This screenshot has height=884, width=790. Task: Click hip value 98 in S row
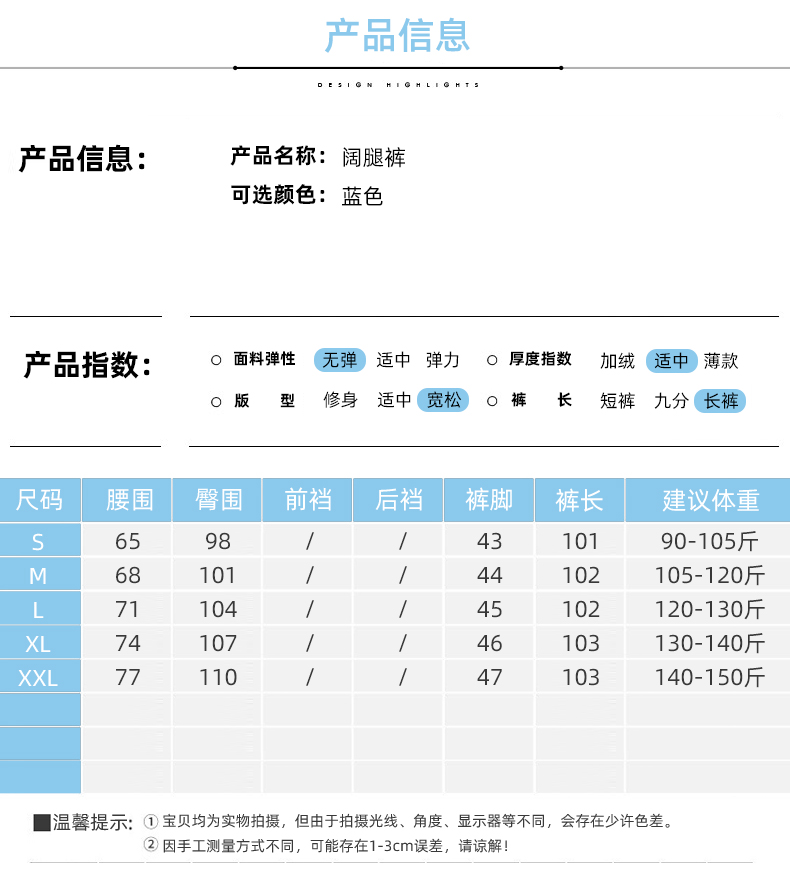pos(218,541)
